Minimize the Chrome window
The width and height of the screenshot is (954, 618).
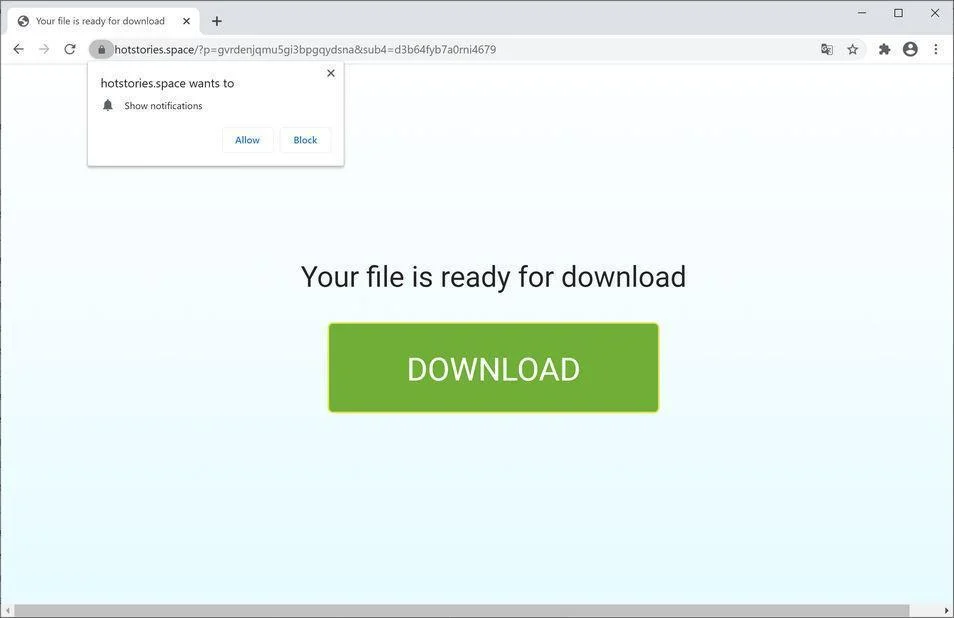862,13
